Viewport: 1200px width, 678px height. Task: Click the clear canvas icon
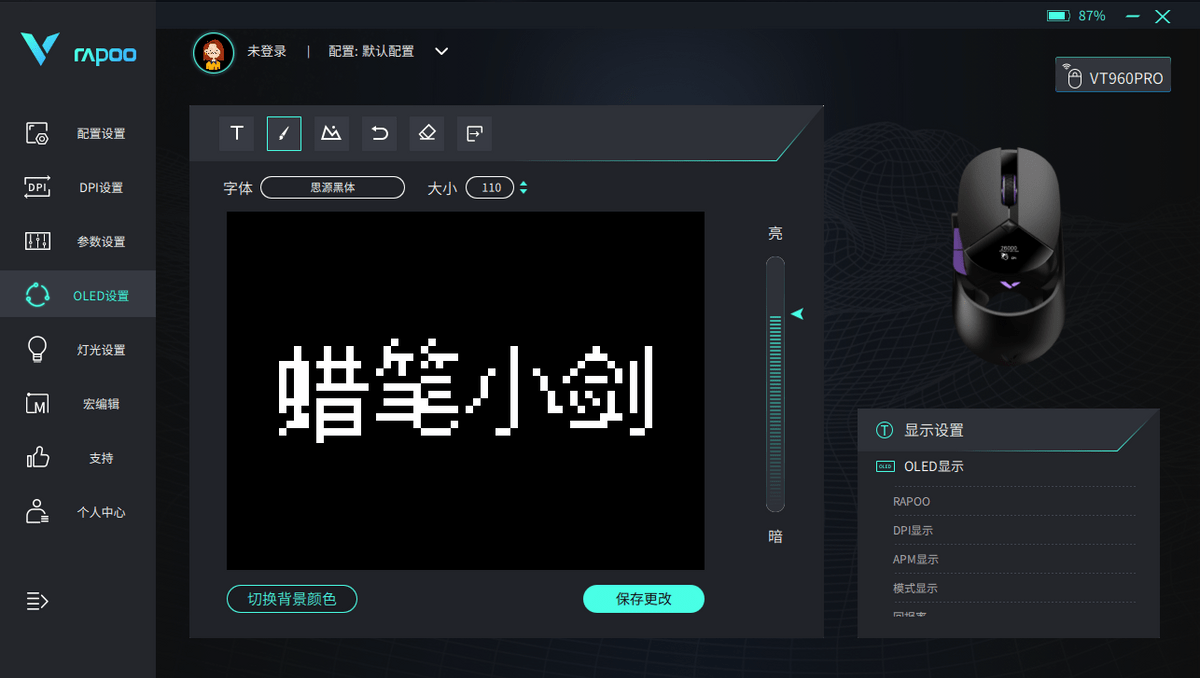pyautogui.click(x=474, y=133)
